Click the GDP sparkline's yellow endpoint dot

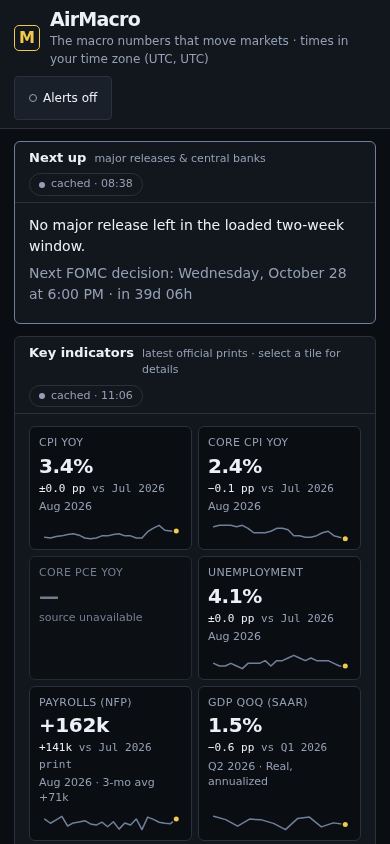345,824
